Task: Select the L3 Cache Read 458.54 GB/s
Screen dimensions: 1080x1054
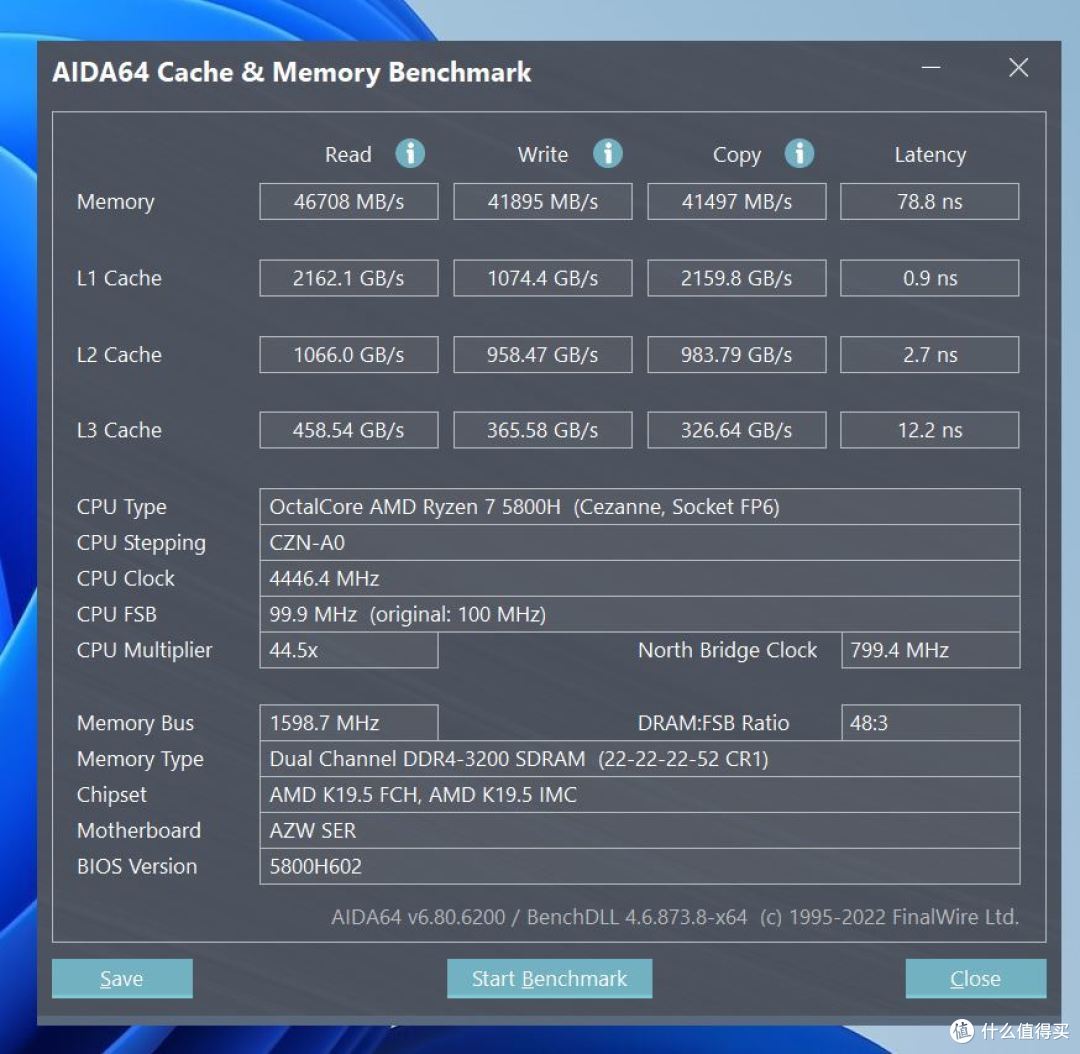Action: tap(349, 430)
